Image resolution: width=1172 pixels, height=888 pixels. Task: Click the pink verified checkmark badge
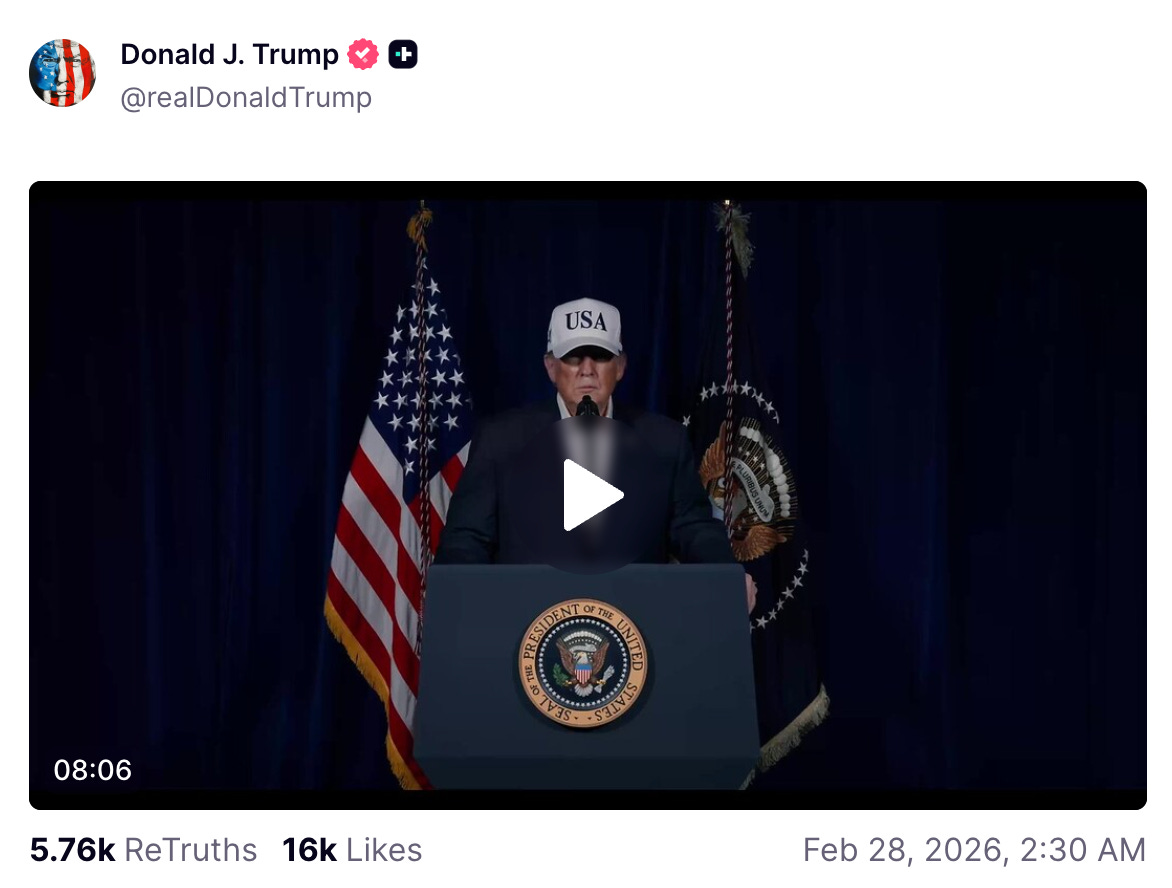coord(363,55)
